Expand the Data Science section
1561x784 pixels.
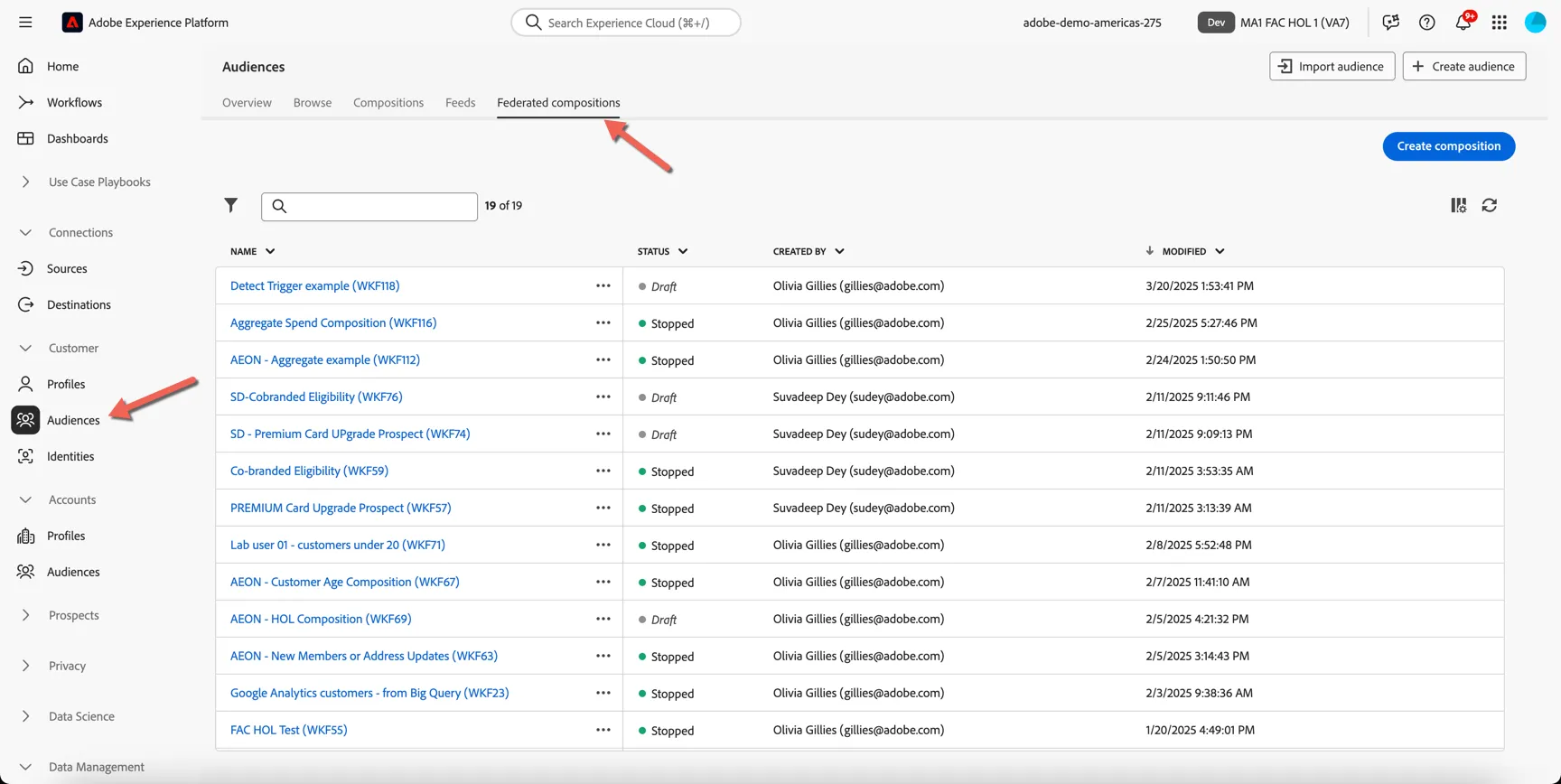(25, 716)
